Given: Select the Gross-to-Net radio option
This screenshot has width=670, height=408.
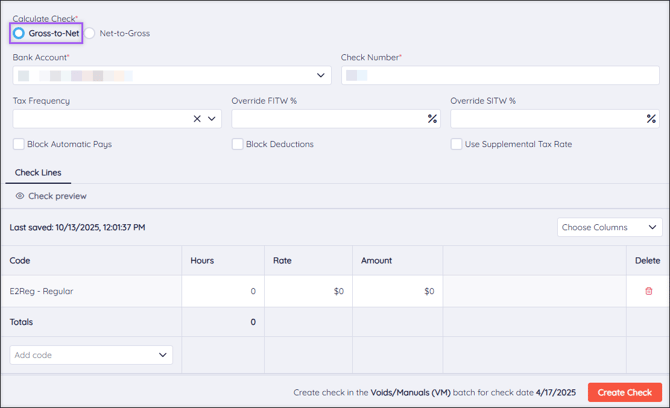Looking at the screenshot, I should point(18,33).
